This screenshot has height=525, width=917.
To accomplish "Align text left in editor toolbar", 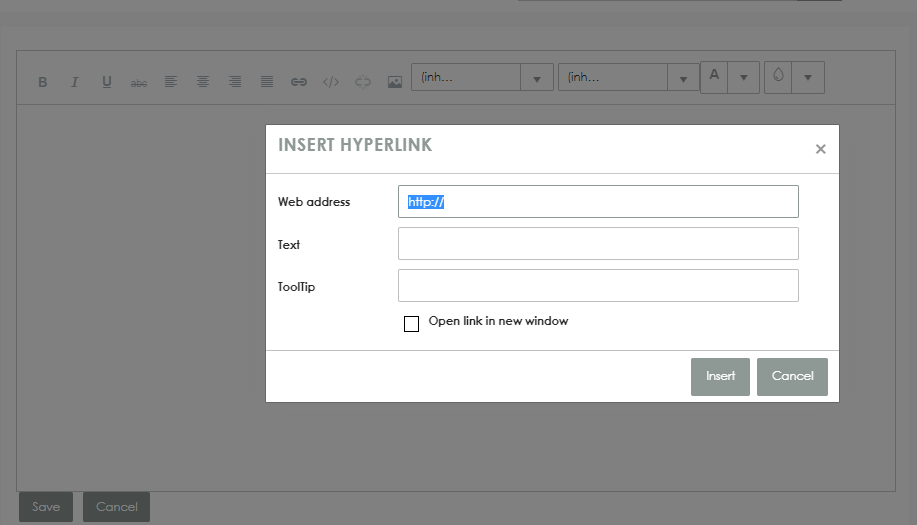I will 171,82.
